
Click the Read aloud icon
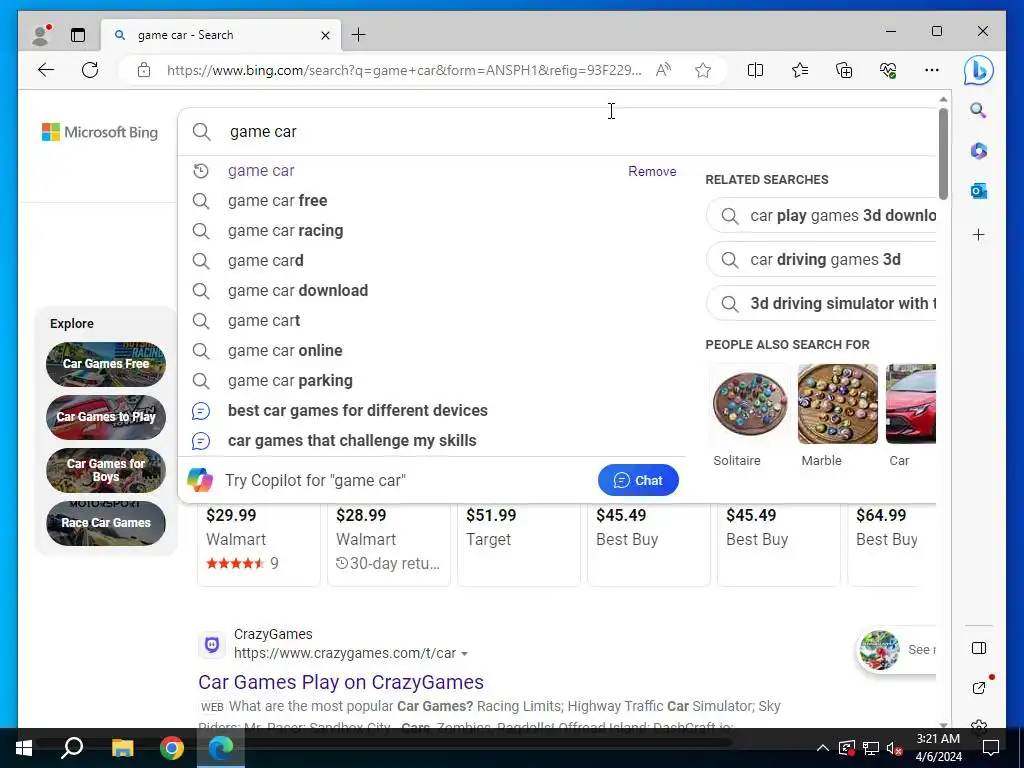click(x=664, y=70)
